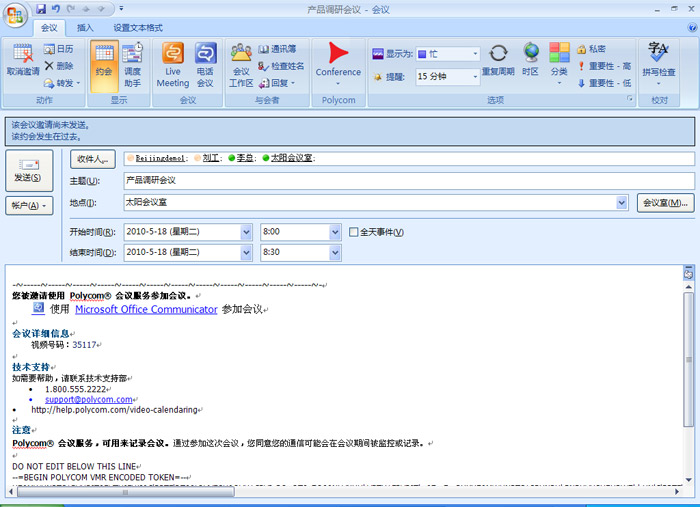Open the Show As (显示为) busy dropdown
The width and height of the screenshot is (700, 507).
[474, 54]
